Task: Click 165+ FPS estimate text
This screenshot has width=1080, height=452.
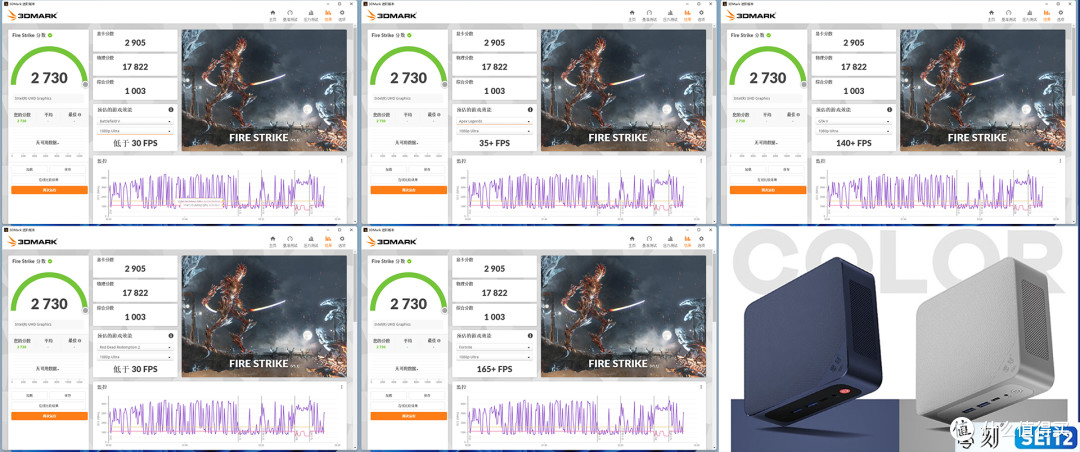Action: [494, 369]
